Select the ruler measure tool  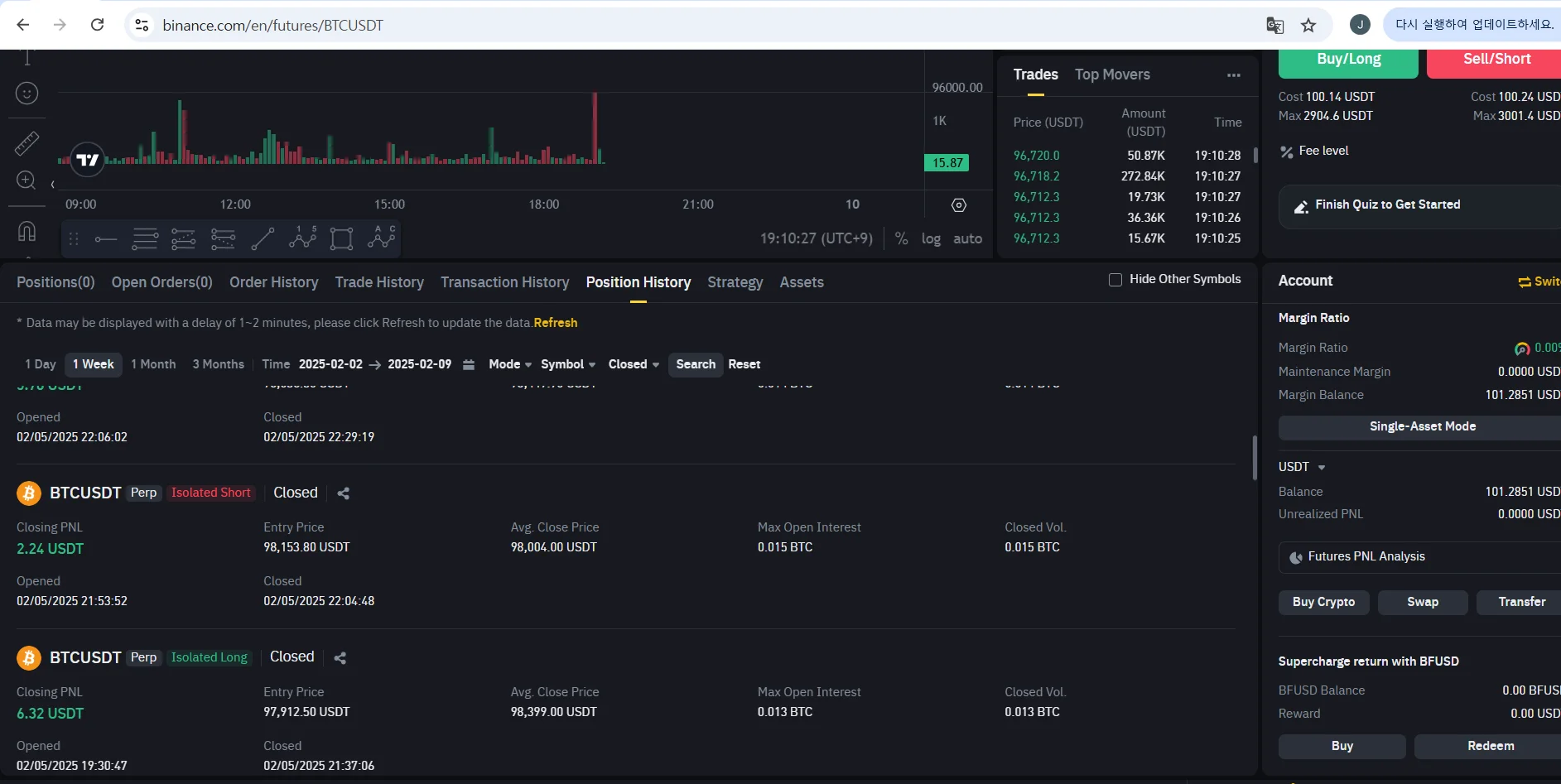point(26,143)
